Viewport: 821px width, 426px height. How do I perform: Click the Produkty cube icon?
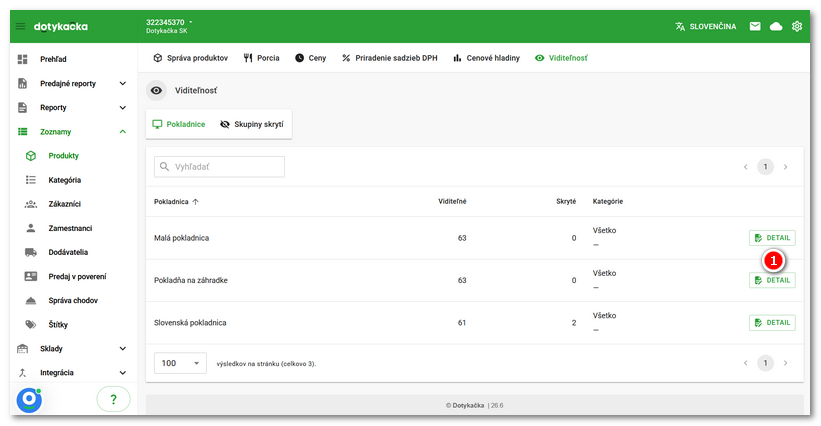(31, 155)
